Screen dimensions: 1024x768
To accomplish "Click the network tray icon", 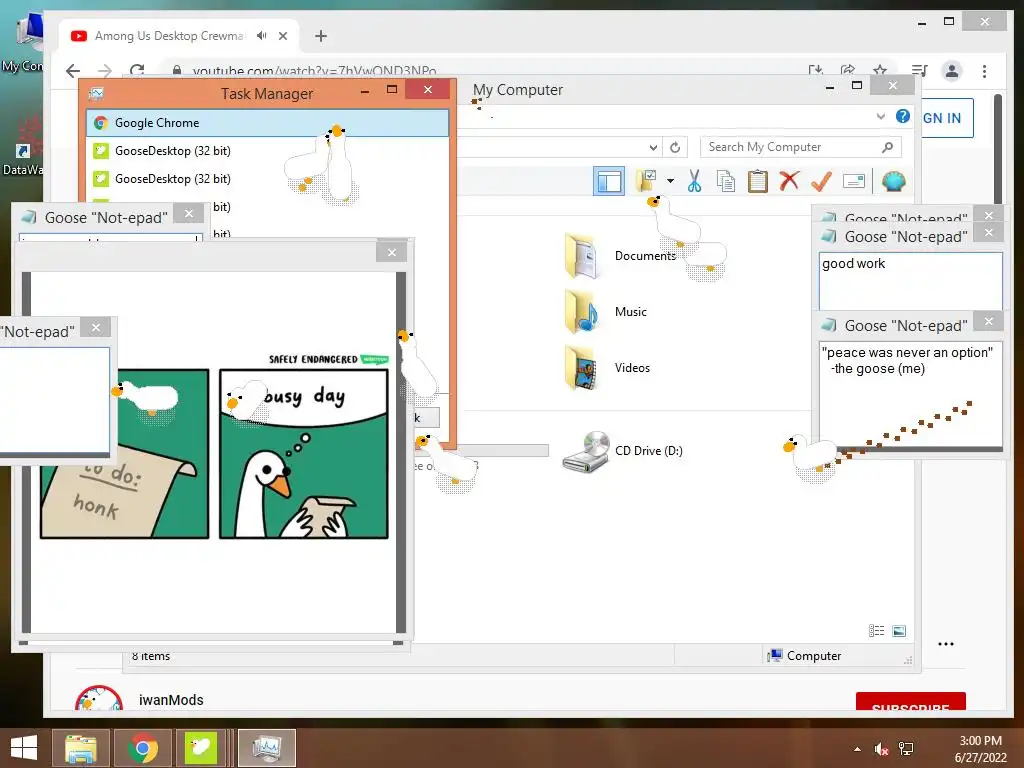I will [906, 749].
